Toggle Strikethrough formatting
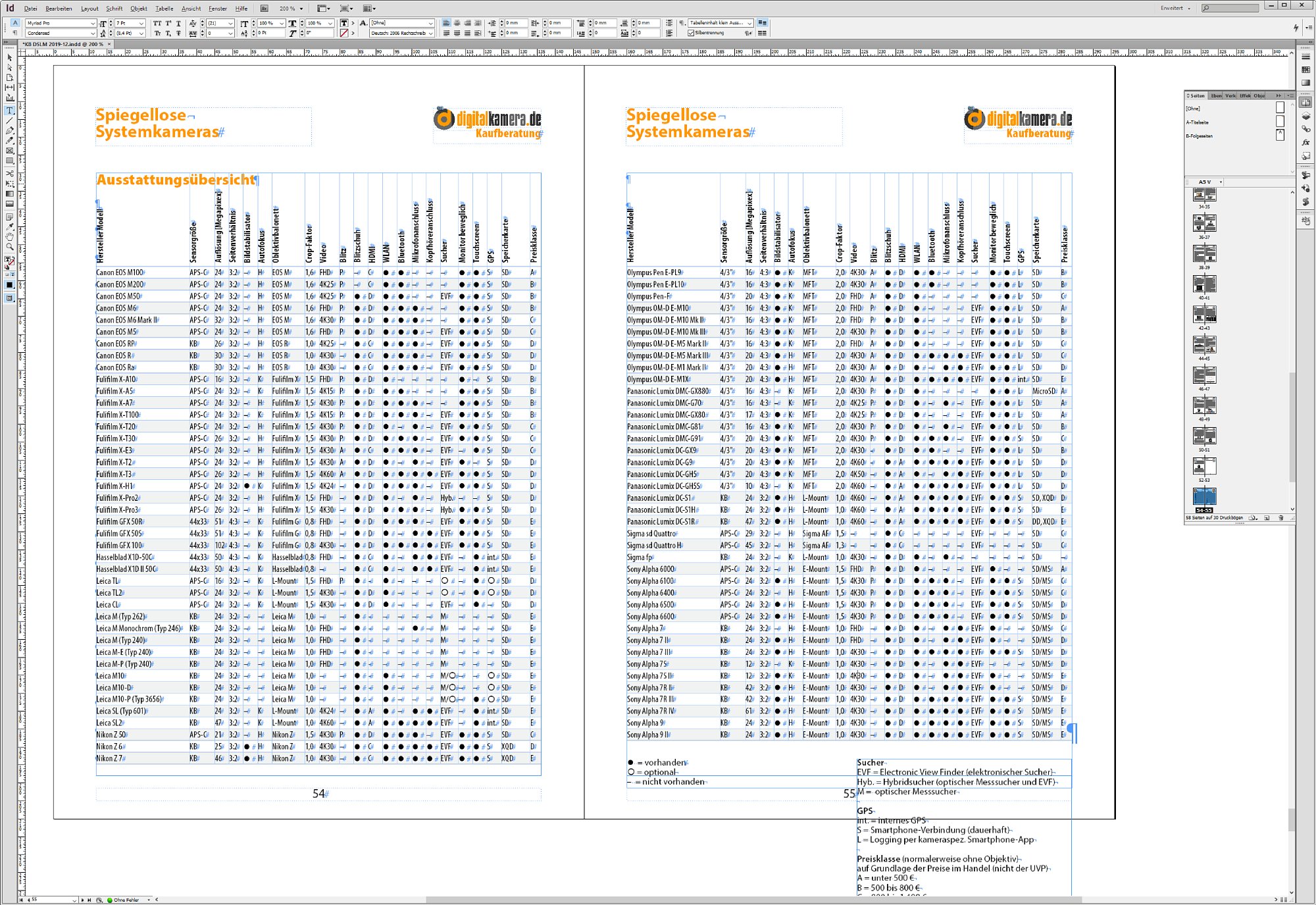Image resolution: width=1316 pixels, height=905 pixels. point(179,33)
